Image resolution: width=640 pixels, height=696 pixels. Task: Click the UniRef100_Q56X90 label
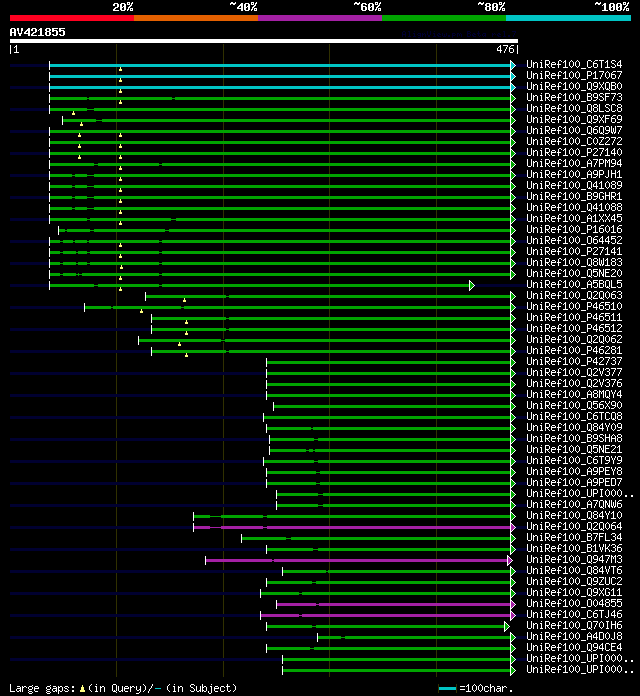click(x=574, y=406)
